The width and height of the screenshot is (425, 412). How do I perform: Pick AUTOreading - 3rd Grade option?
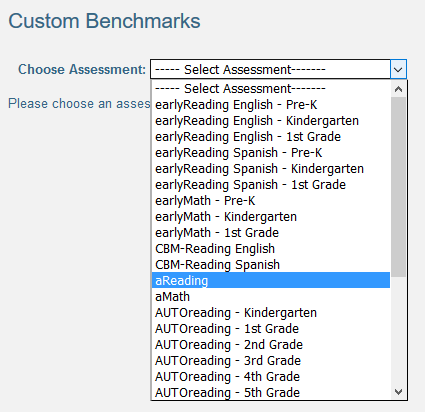[x=271, y=361]
